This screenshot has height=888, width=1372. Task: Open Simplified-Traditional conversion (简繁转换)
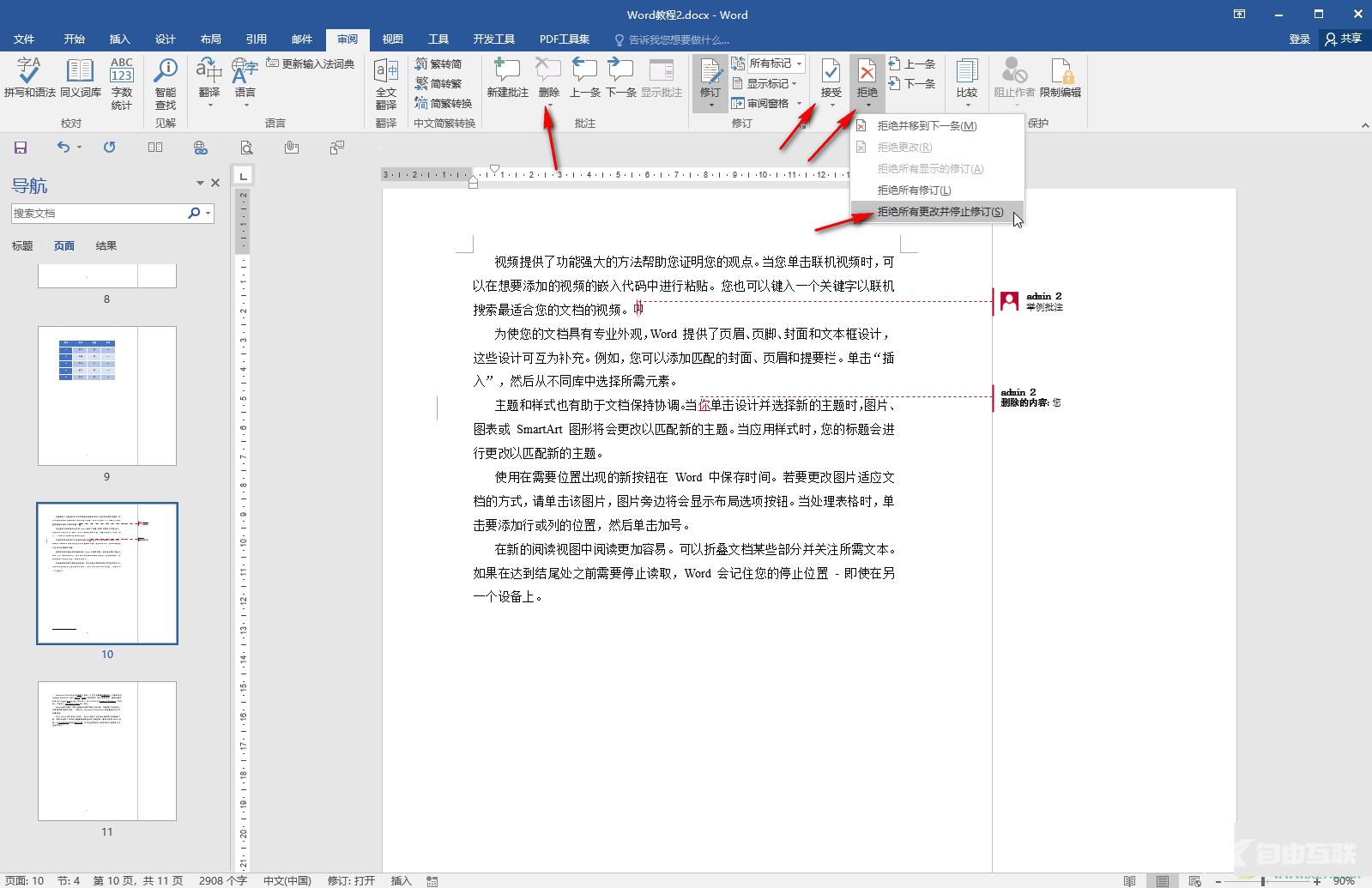point(443,103)
